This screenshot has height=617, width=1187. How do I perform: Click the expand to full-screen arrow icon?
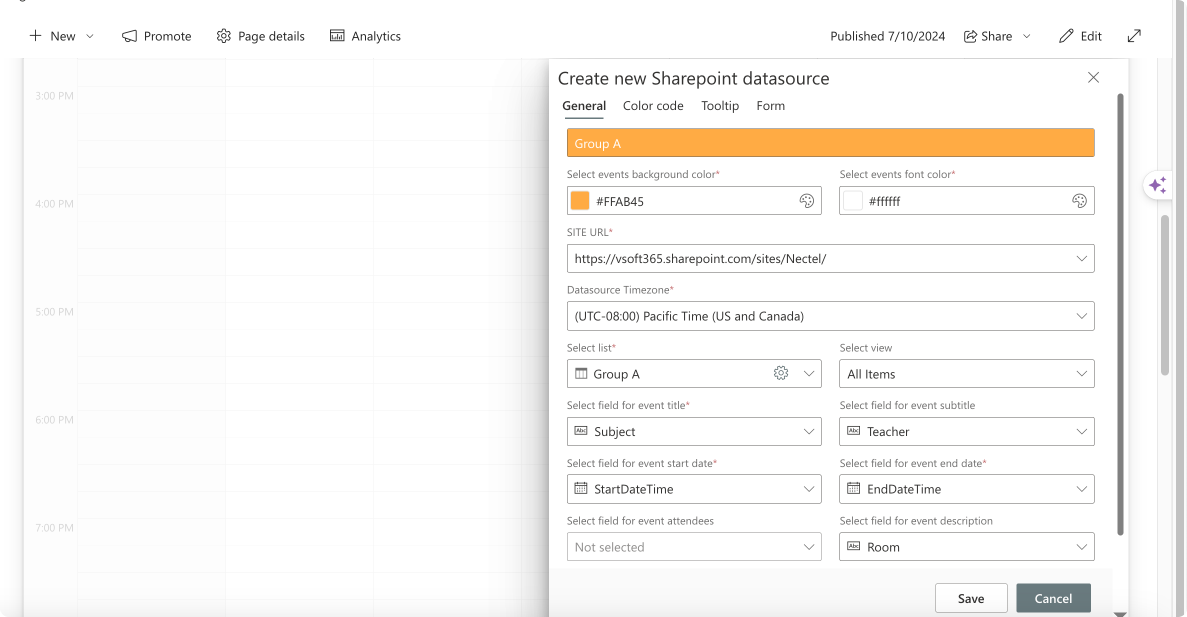[x=1134, y=36]
